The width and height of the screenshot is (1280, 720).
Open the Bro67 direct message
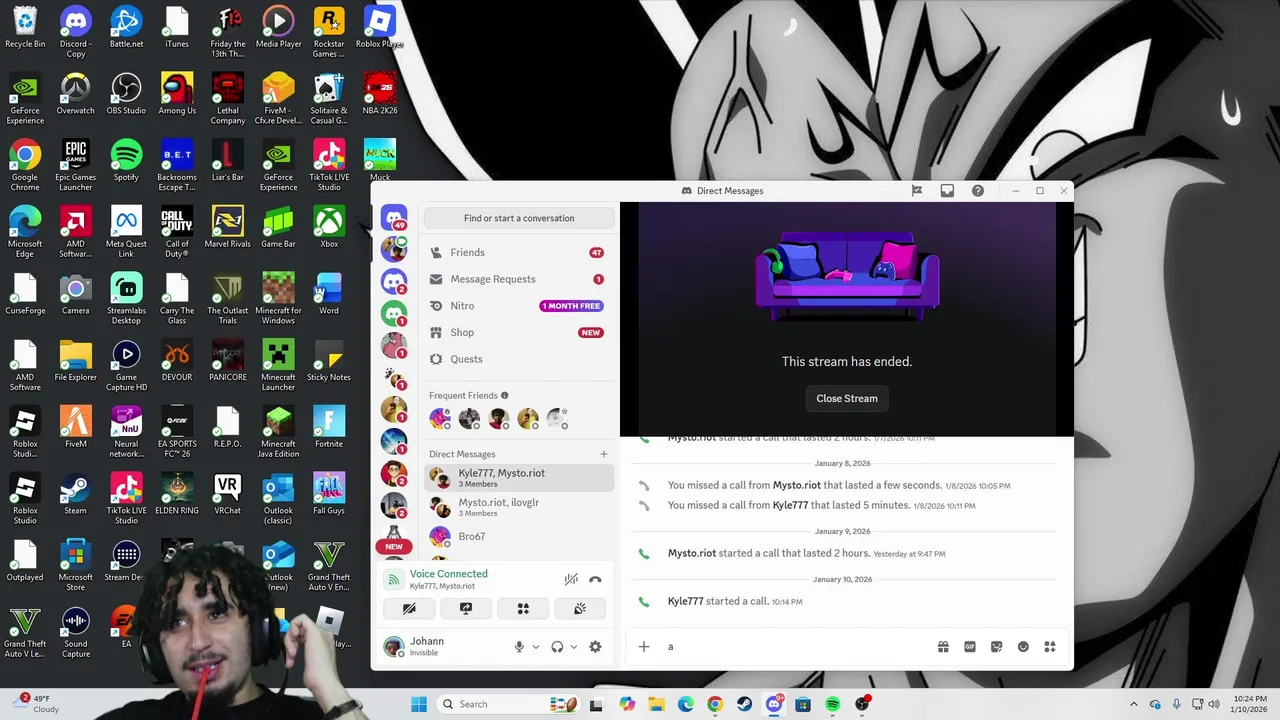[518, 536]
